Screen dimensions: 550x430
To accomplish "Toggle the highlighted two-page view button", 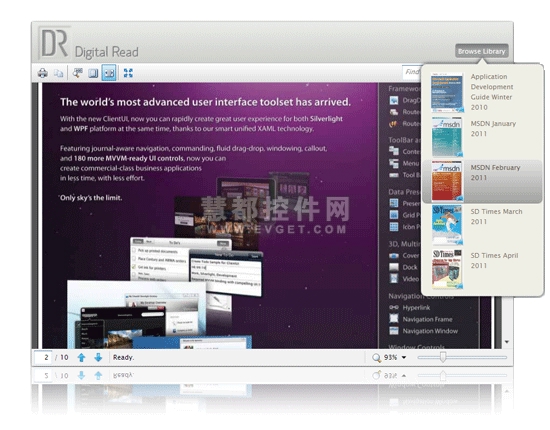I will coord(109,73).
